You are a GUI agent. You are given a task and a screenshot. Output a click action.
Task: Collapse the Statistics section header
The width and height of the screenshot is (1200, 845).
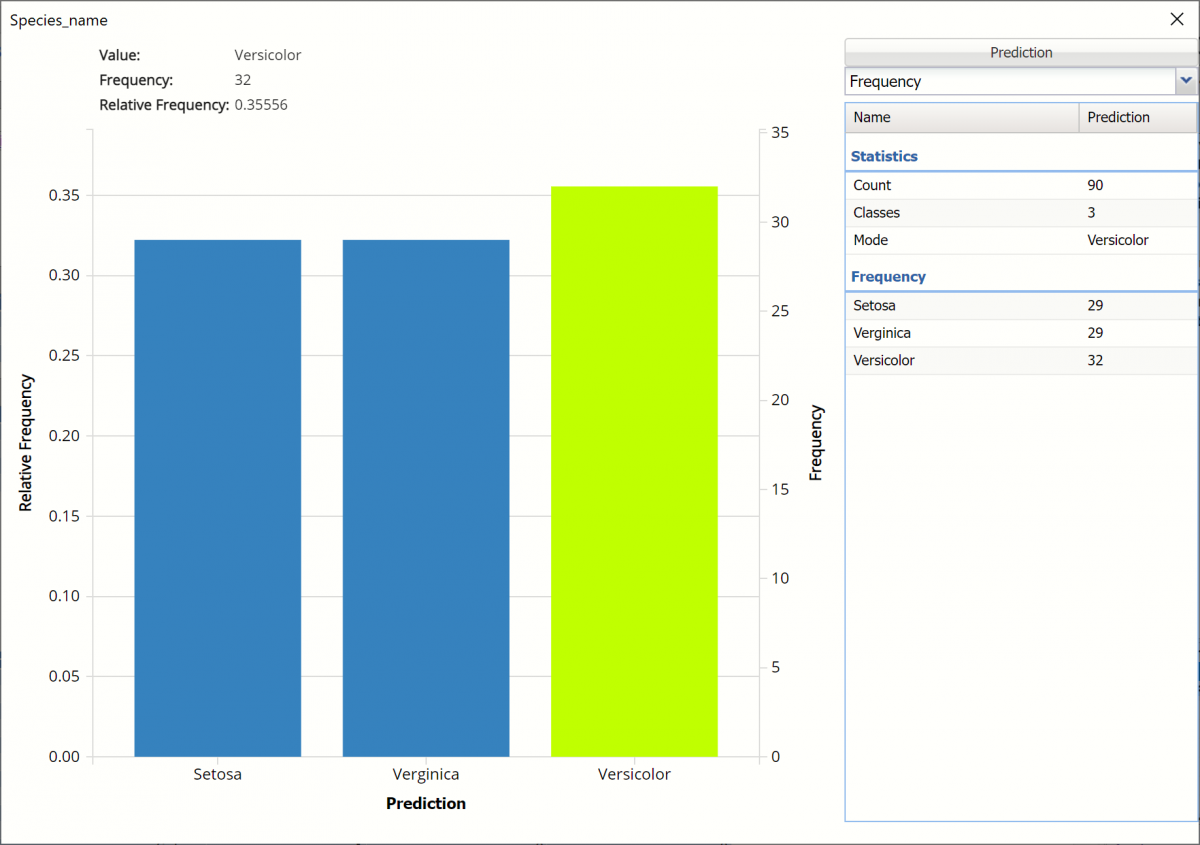click(x=884, y=156)
